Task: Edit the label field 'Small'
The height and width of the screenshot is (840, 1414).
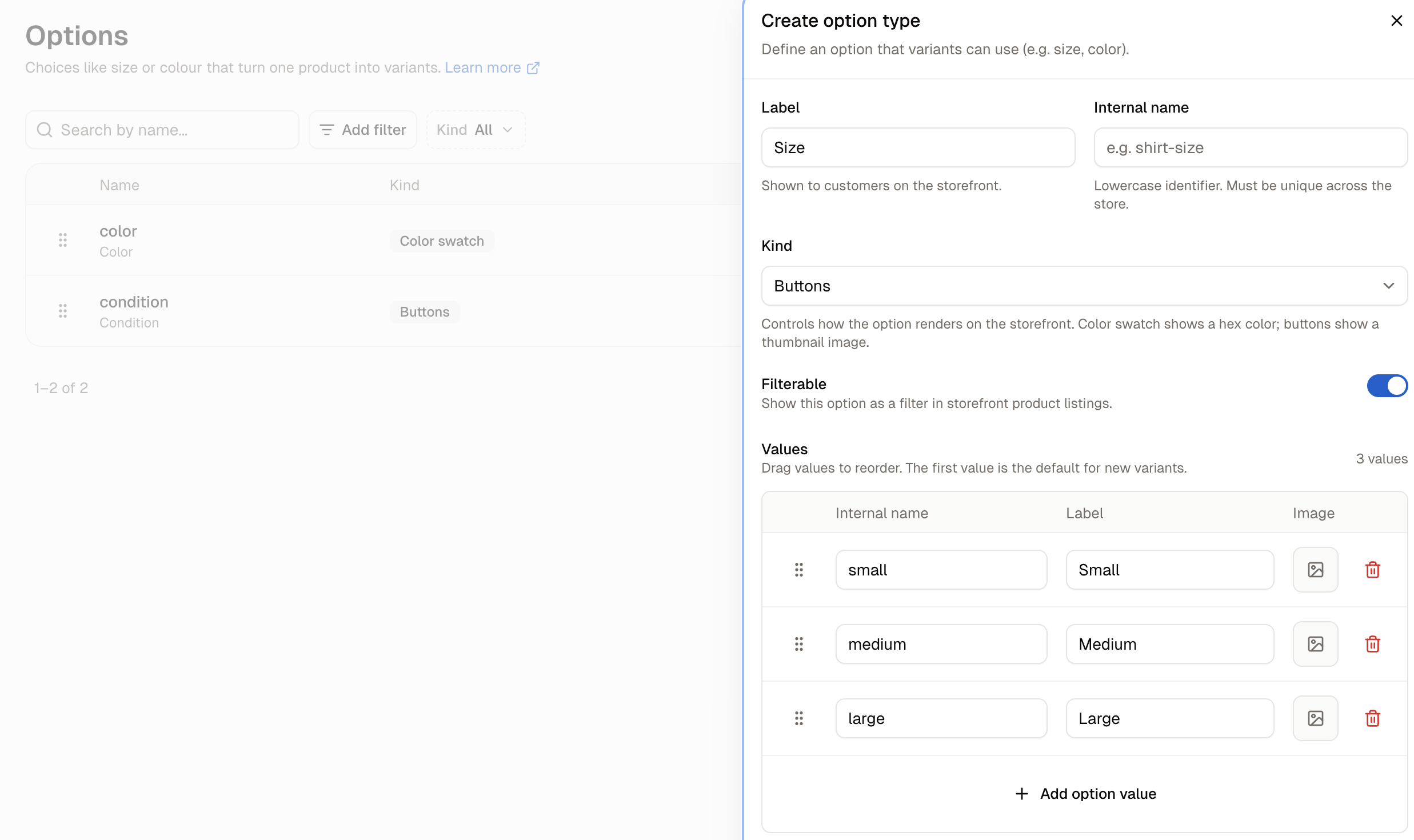Action: (x=1170, y=570)
